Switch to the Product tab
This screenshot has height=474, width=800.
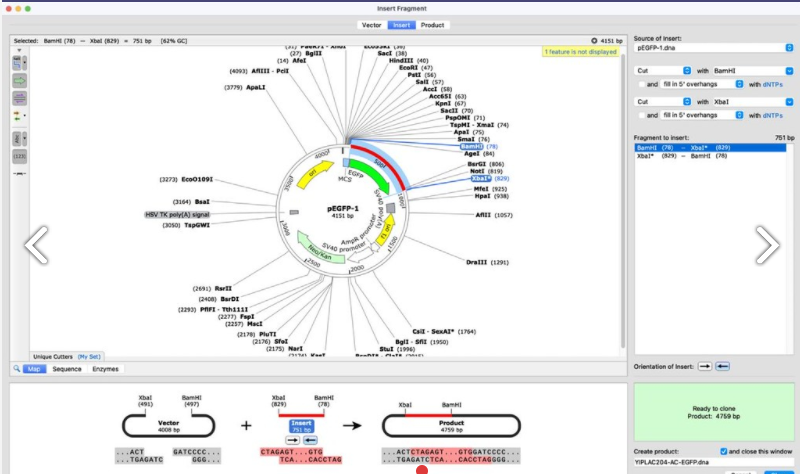tap(432, 25)
